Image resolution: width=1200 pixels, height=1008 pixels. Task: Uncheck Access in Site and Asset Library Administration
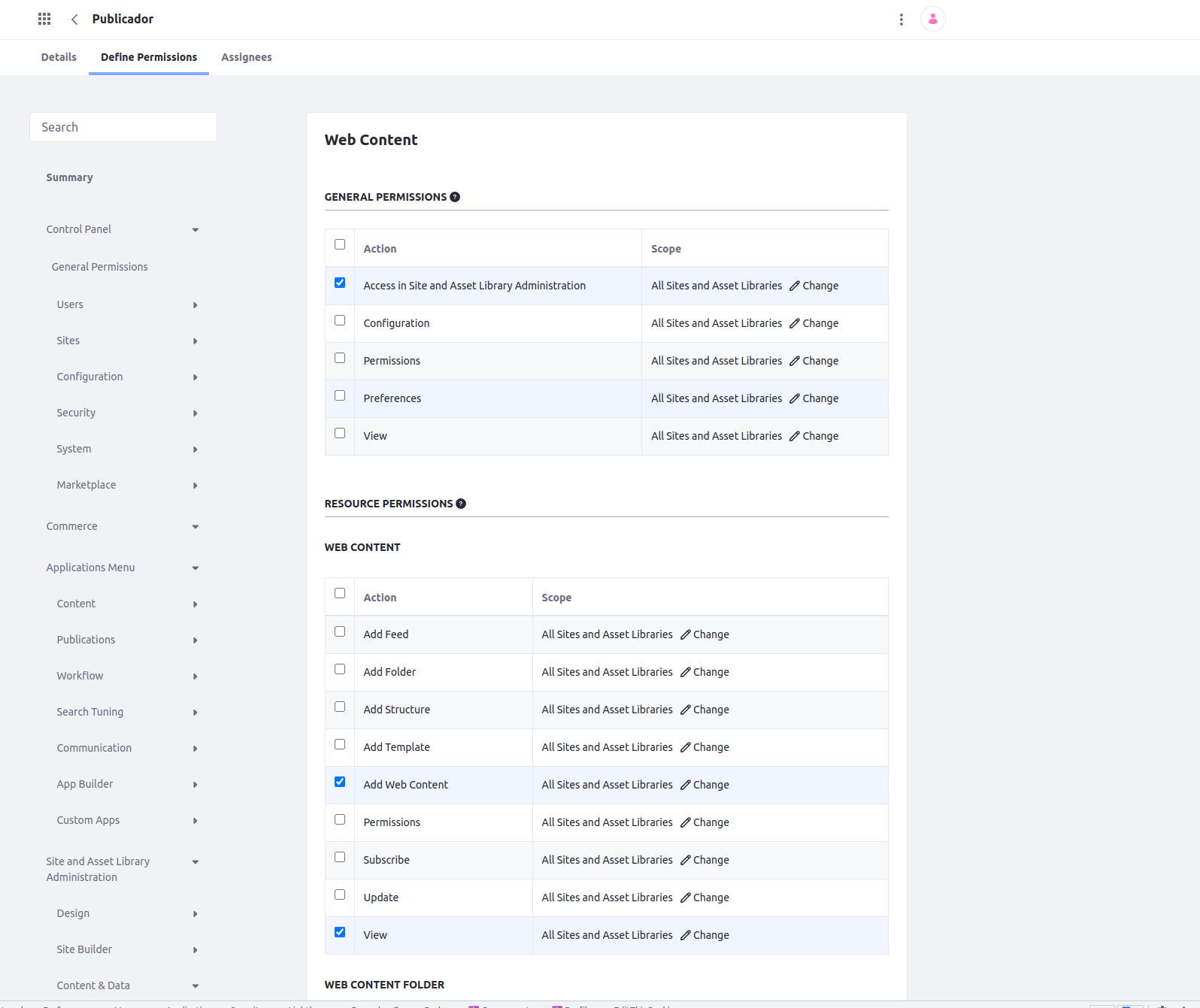point(340,283)
